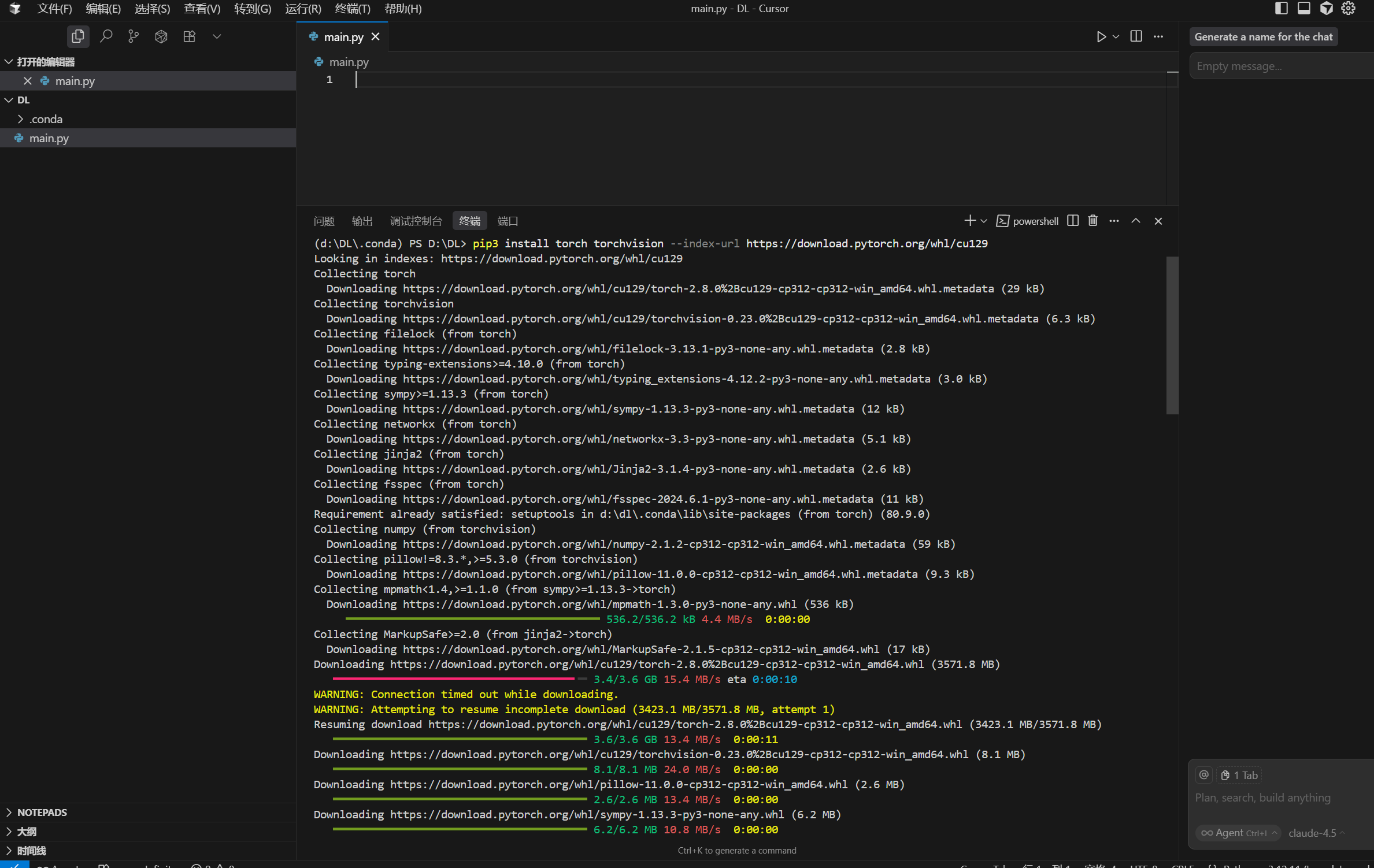Split the editor right icon

(x=1136, y=36)
